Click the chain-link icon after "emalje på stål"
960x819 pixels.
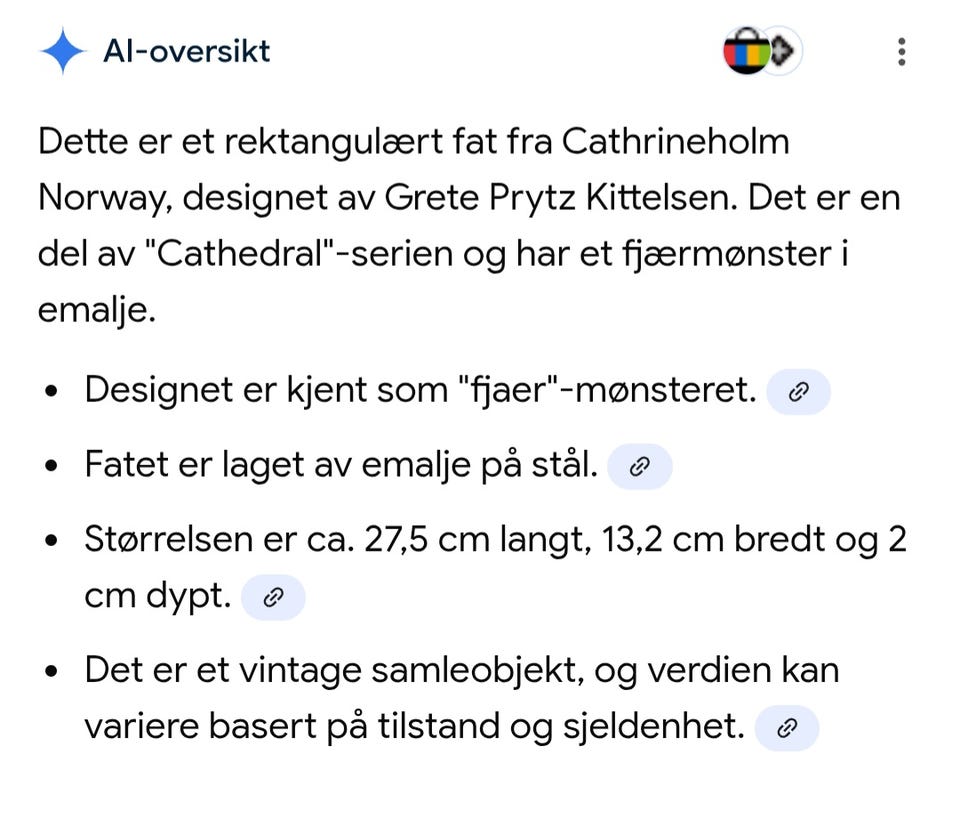tap(639, 467)
